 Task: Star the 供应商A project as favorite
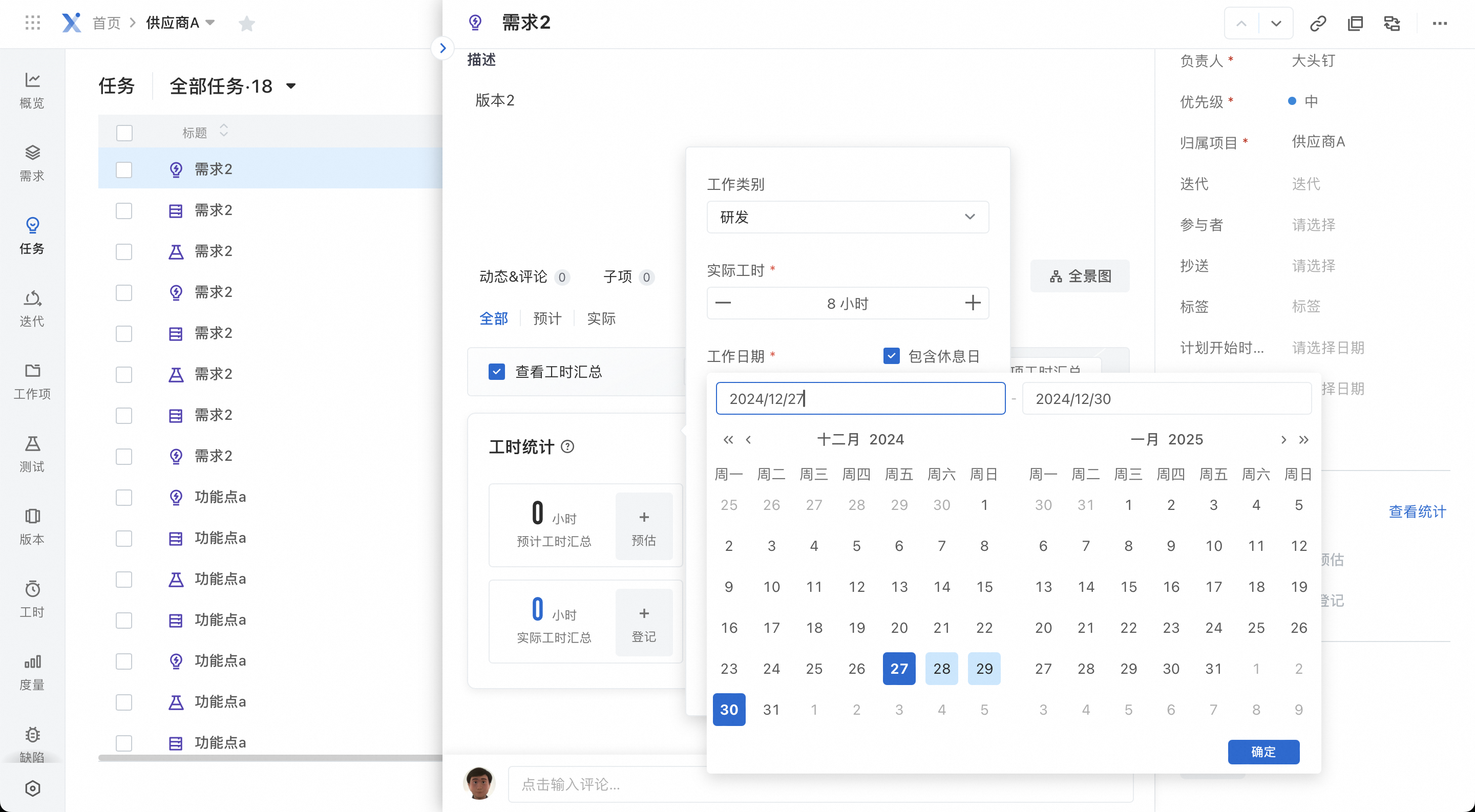[x=247, y=24]
